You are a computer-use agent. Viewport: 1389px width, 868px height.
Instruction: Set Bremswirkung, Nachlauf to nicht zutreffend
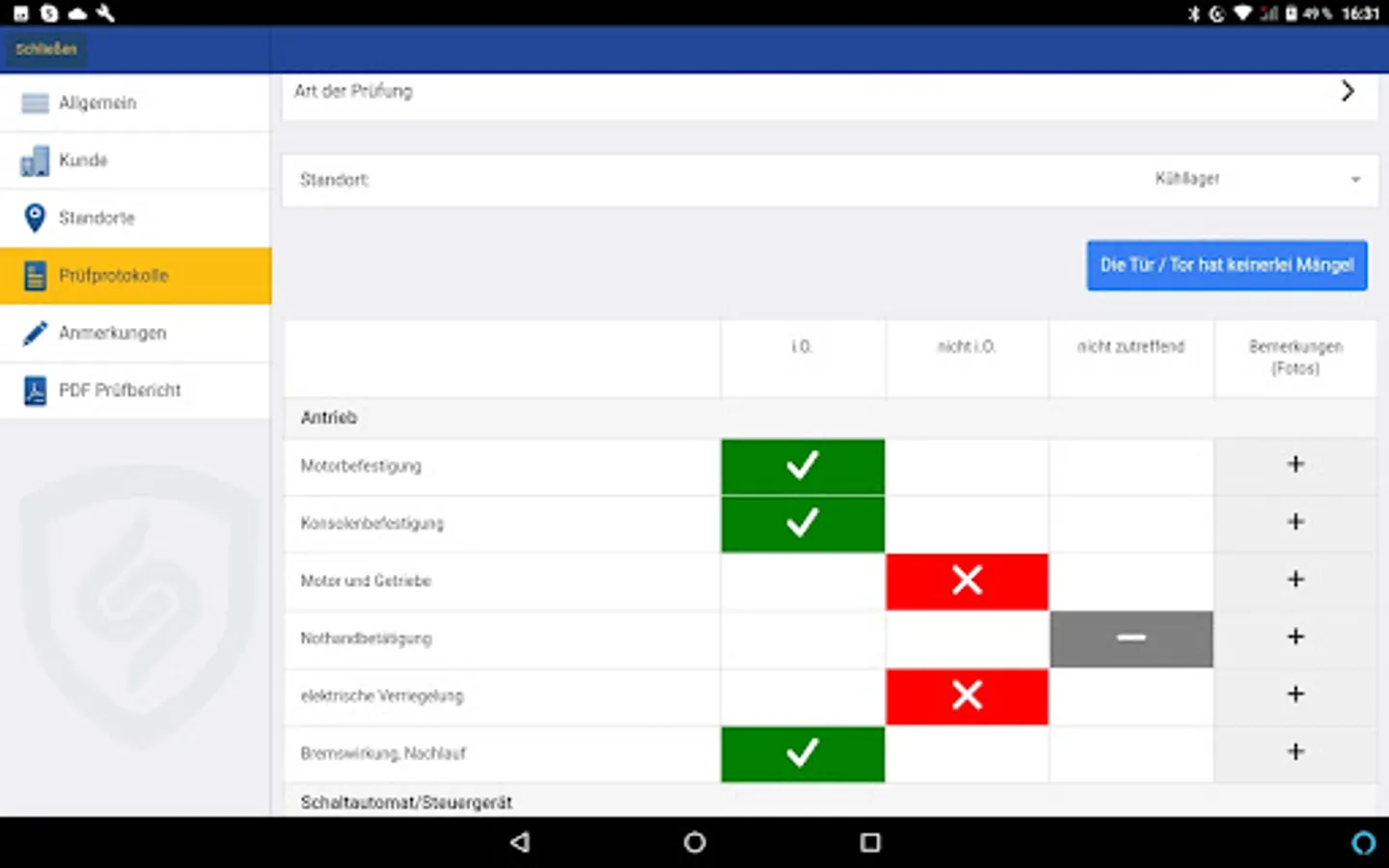[x=1130, y=754]
